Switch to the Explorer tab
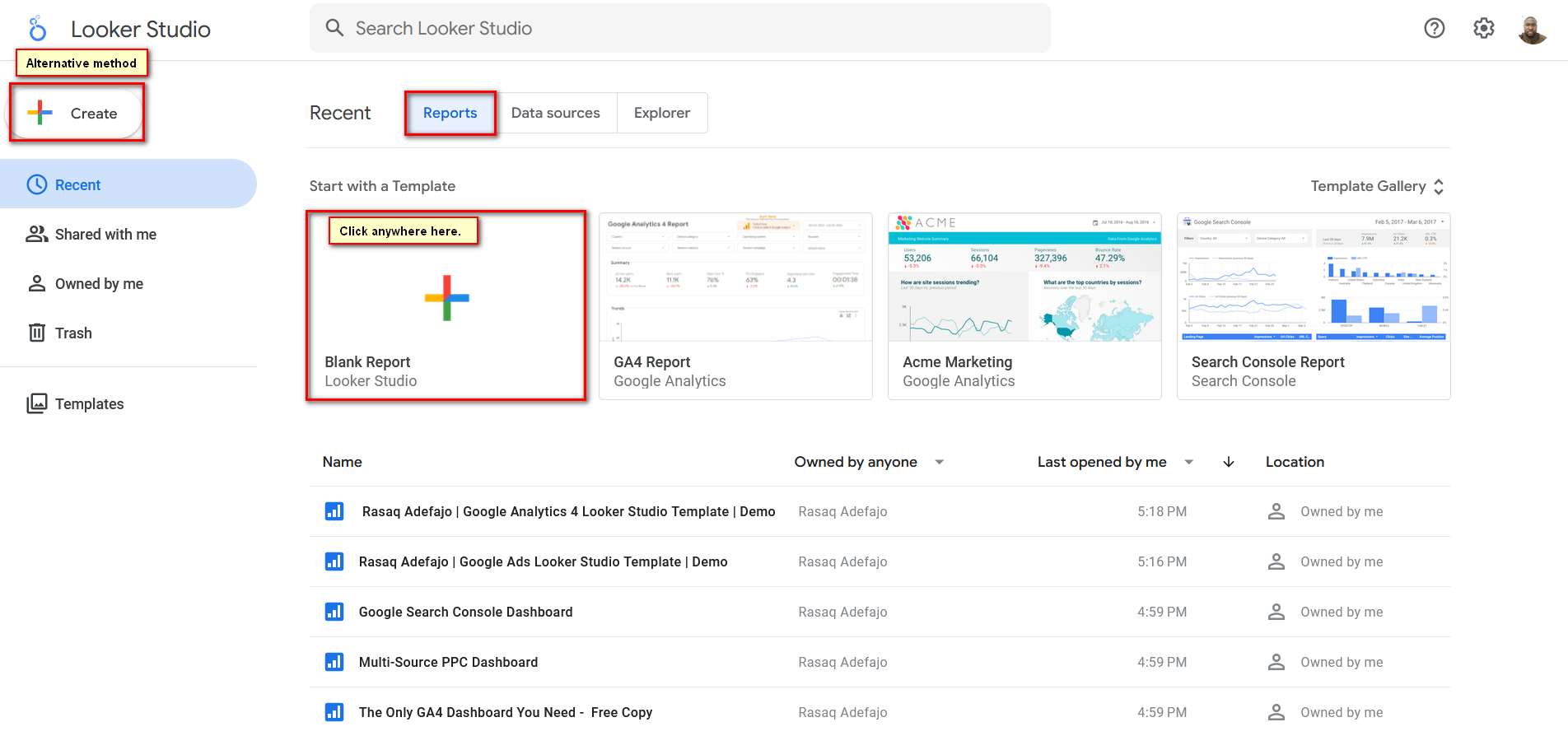The width and height of the screenshot is (1568, 736). [x=662, y=113]
